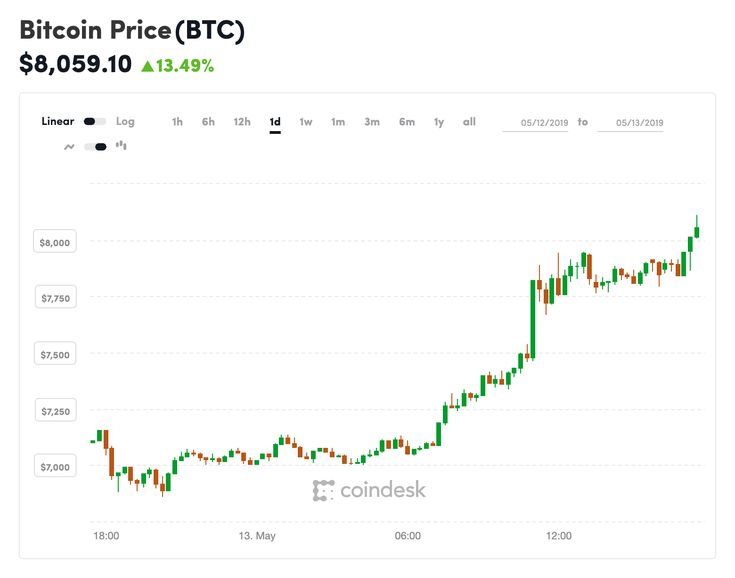Screen dimensions: 735x578
Task: Click the green price-up arrow indicator
Action: click(147, 66)
